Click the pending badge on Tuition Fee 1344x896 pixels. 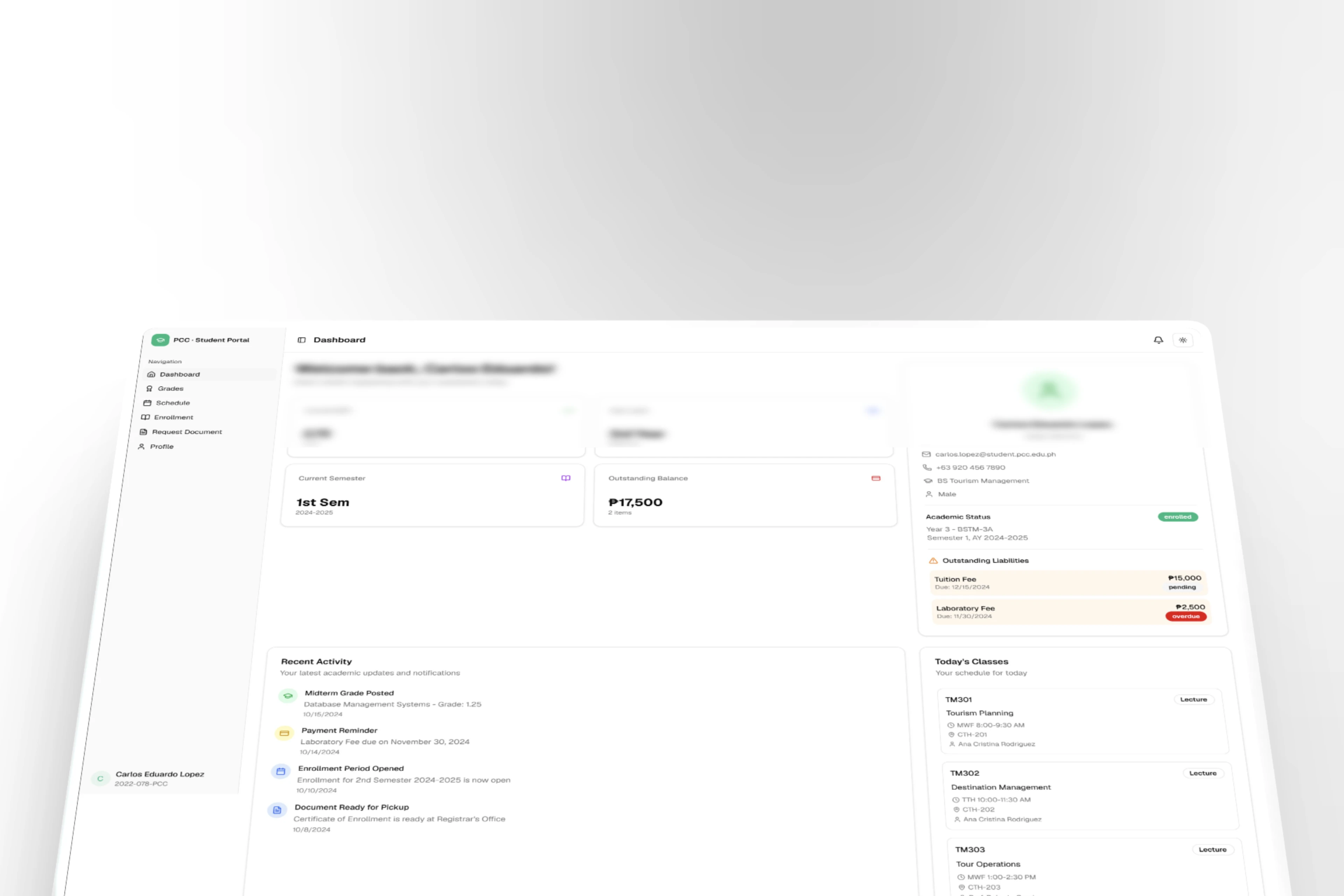coord(1182,587)
